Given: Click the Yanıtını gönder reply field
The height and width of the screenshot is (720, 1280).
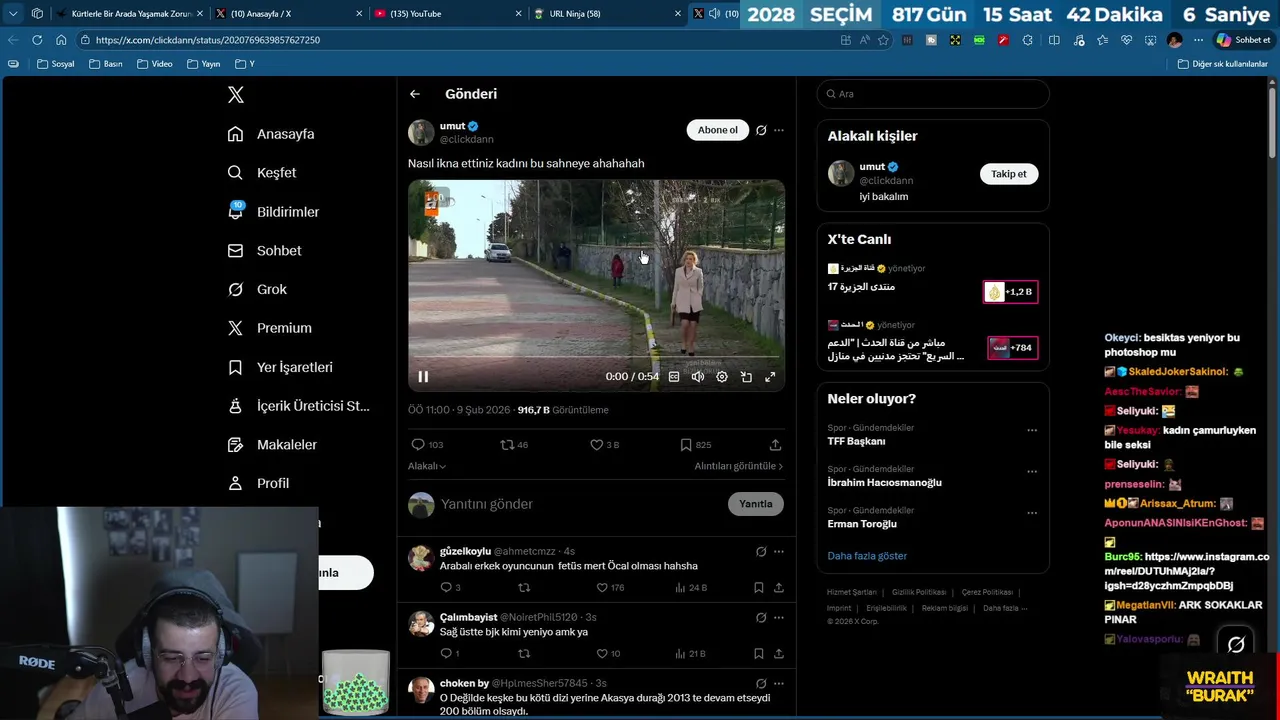Looking at the screenshot, I should [580, 504].
